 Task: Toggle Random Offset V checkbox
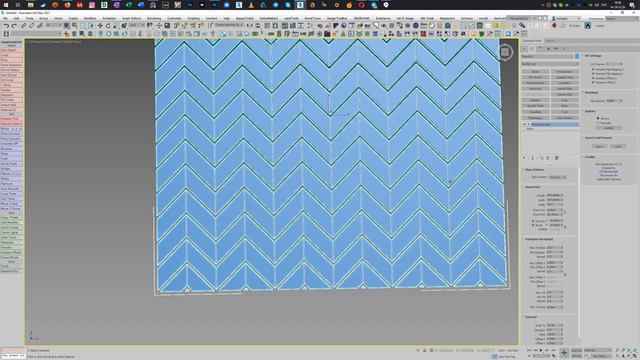coord(593,82)
